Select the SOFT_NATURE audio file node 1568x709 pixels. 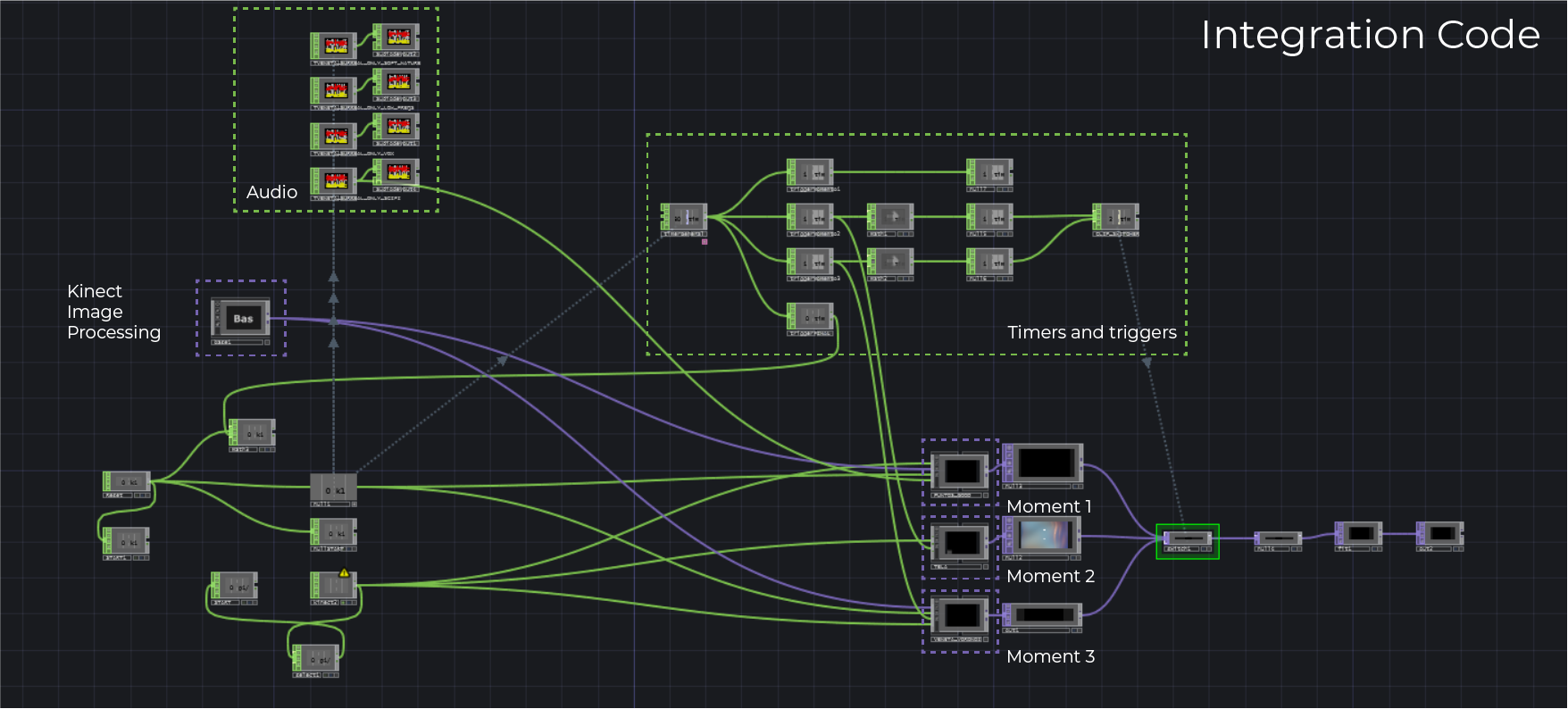click(334, 46)
